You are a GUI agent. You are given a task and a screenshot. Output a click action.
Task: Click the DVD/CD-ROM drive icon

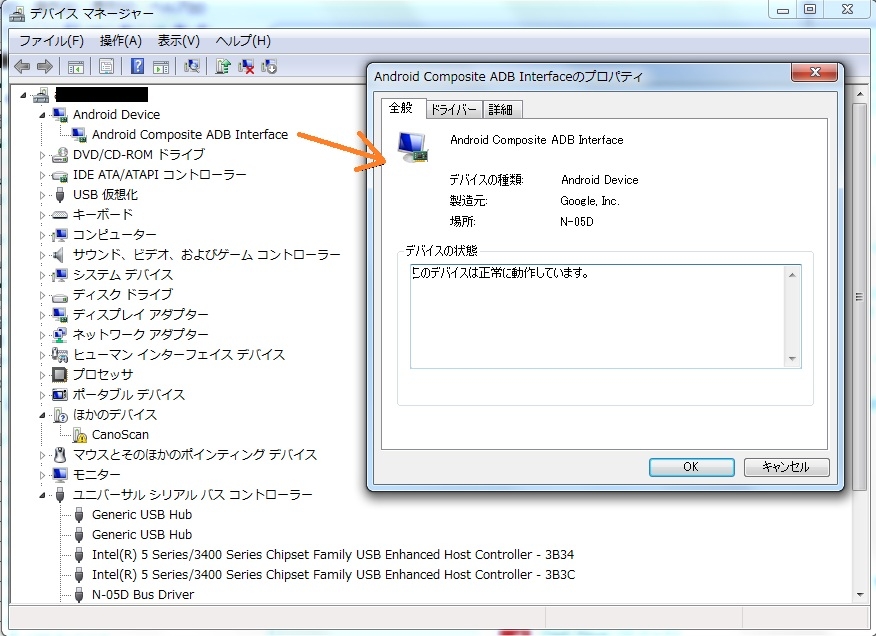click(59, 155)
